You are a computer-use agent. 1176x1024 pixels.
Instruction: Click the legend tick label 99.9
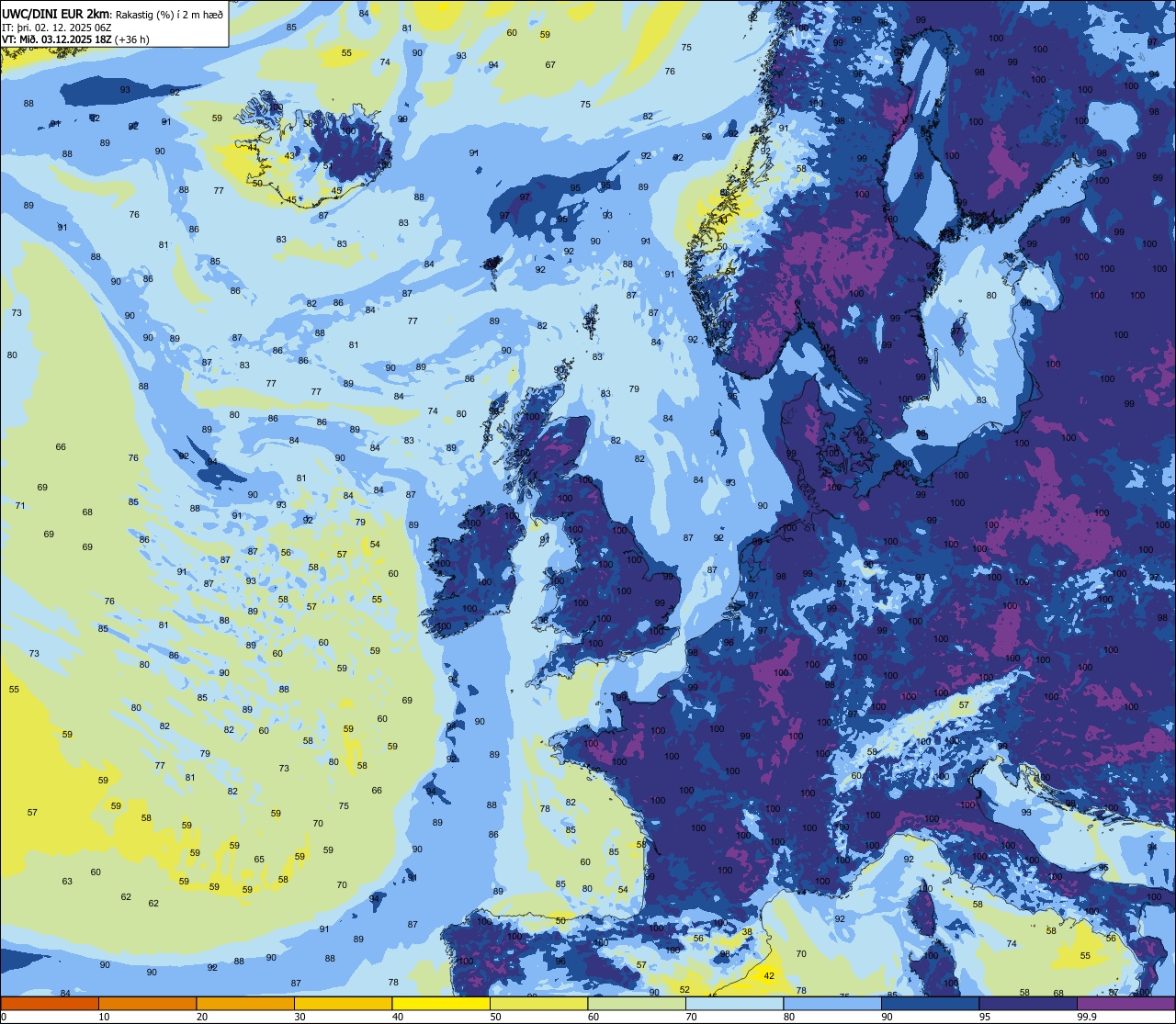coord(1088,1017)
